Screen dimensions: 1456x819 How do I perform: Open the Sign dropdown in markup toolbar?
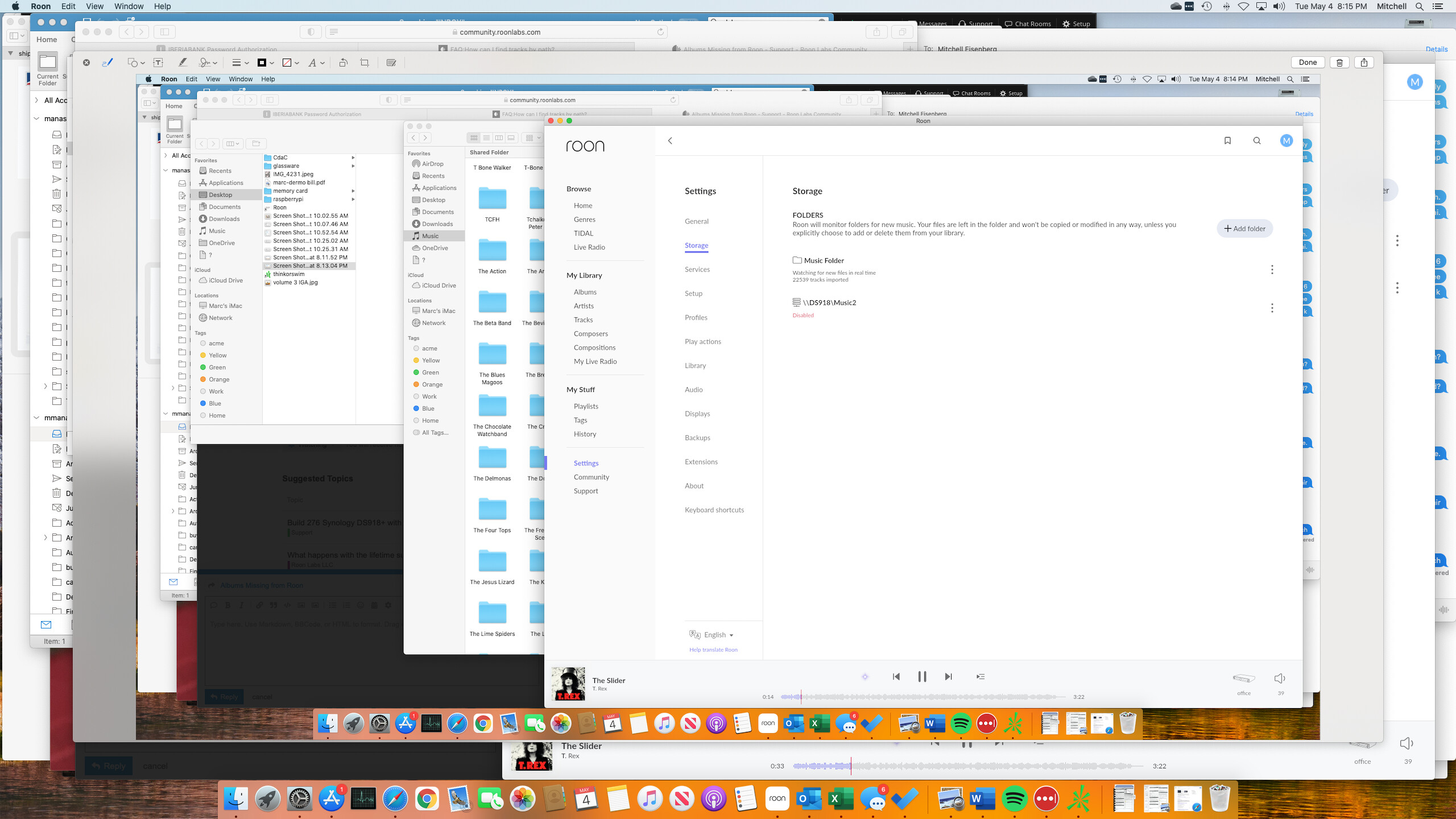coord(208,63)
